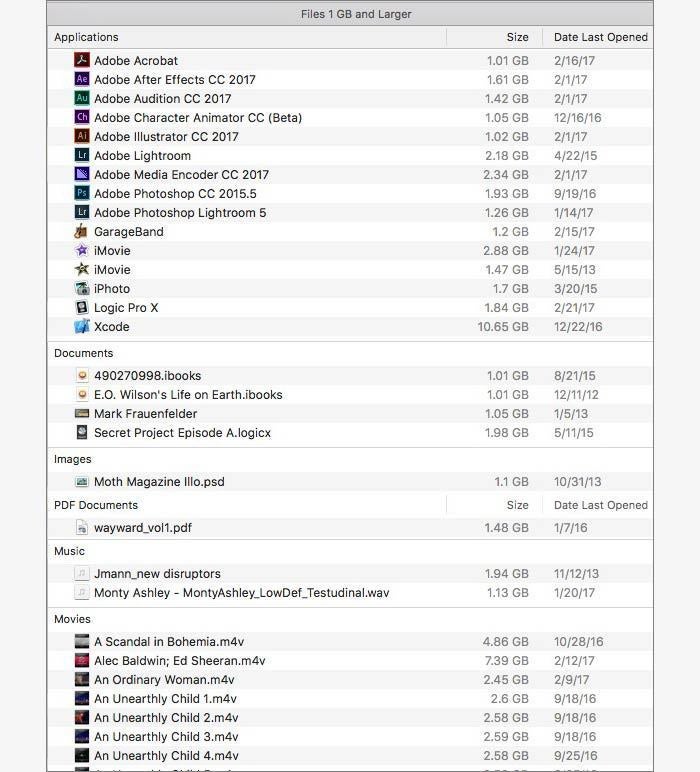Select the Adobe Lightroom icon
Viewport: 700px width, 772px height.
(x=82, y=155)
